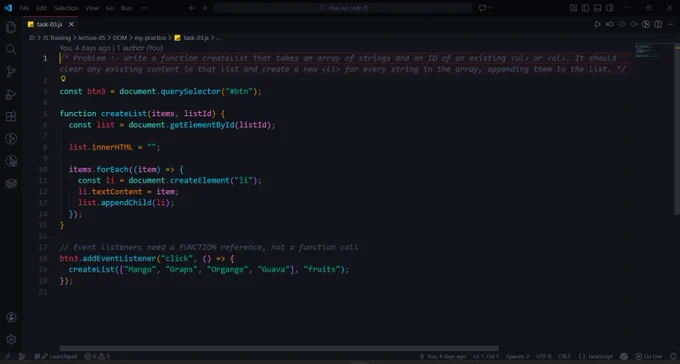Screen dimensions: 680x364
Task: Click the CodeLens 'You, 4 days ago | 1 author'
Action: (111, 48)
